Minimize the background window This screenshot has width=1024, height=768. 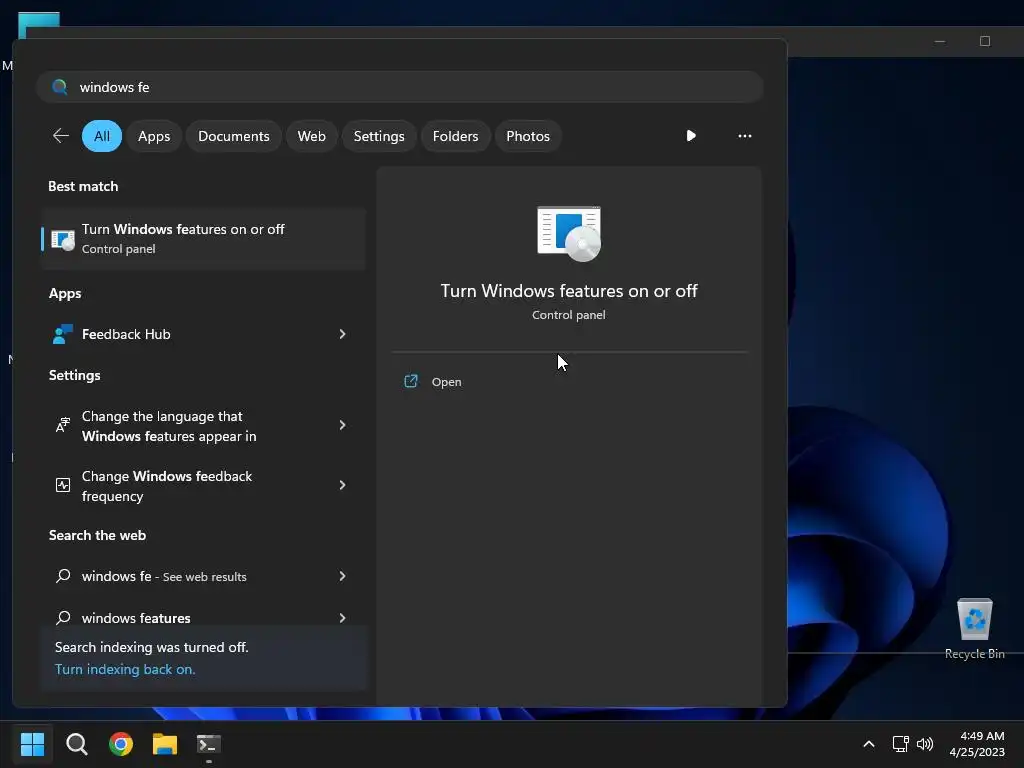(x=940, y=41)
